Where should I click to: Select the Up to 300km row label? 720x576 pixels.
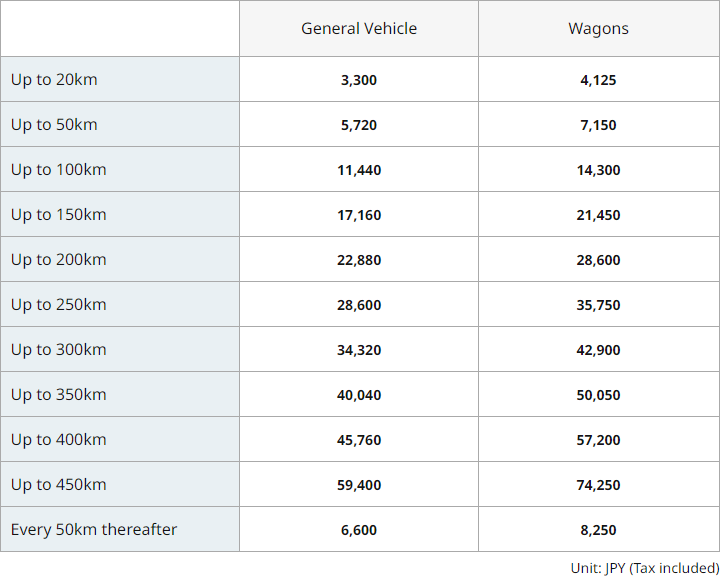(x=59, y=350)
